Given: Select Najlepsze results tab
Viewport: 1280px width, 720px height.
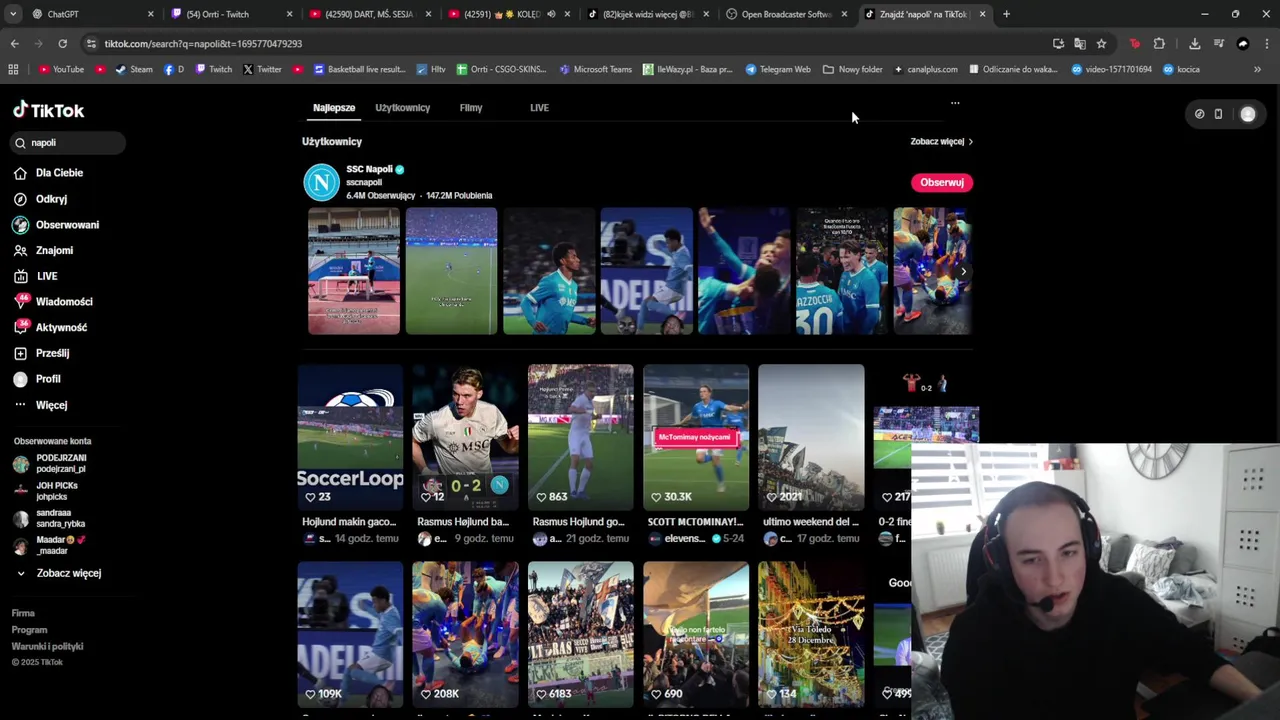Looking at the screenshot, I should pos(334,108).
